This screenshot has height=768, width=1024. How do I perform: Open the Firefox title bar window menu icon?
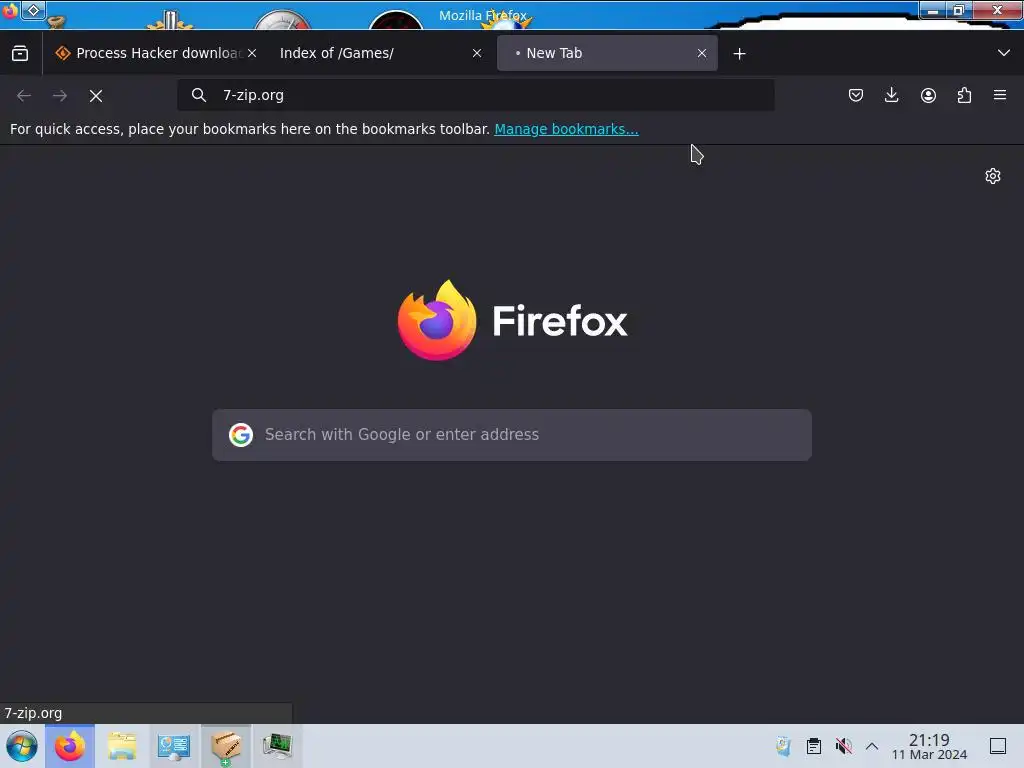pyautogui.click(x=10, y=10)
